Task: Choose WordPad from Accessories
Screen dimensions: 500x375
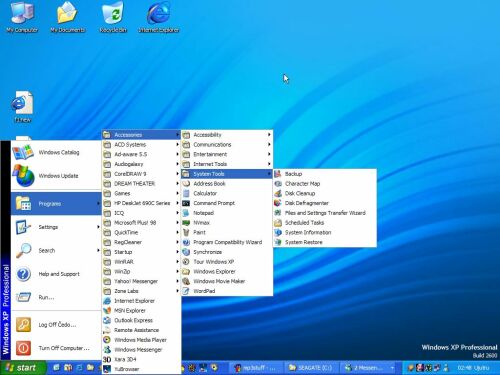Action: pyautogui.click(x=227, y=291)
